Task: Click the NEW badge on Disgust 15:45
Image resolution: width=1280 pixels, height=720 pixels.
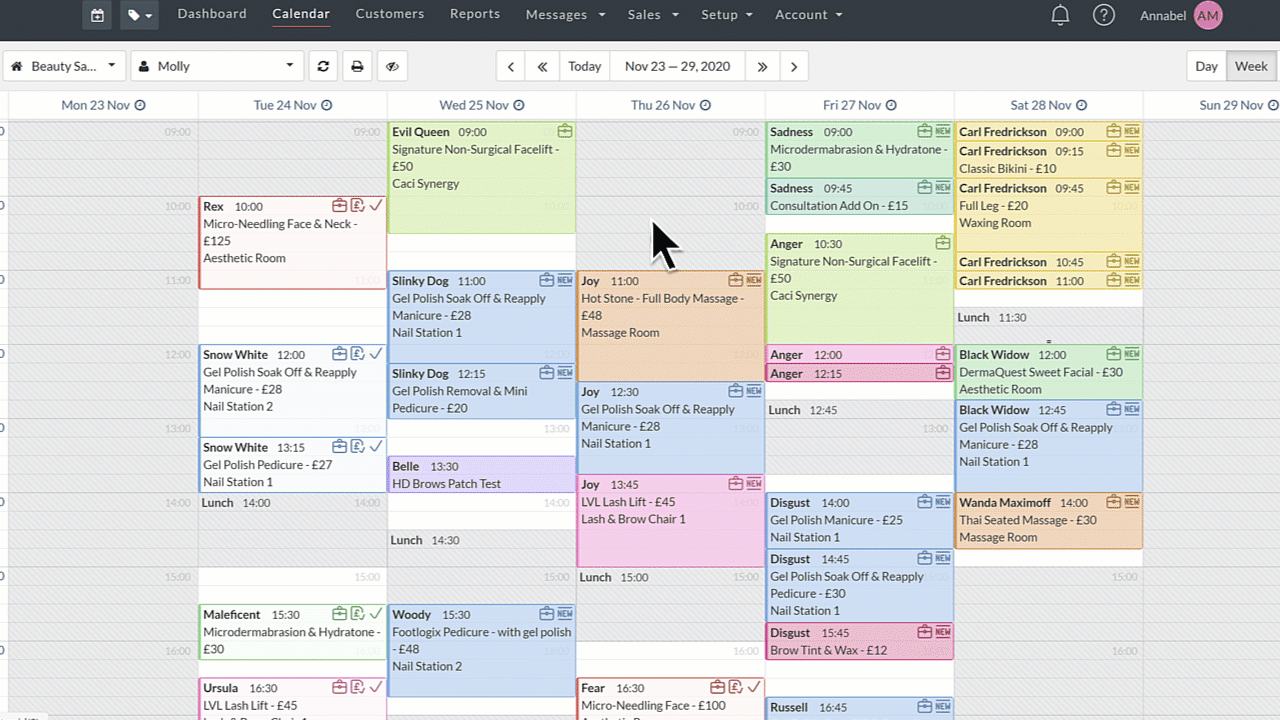Action: point(943,632)
